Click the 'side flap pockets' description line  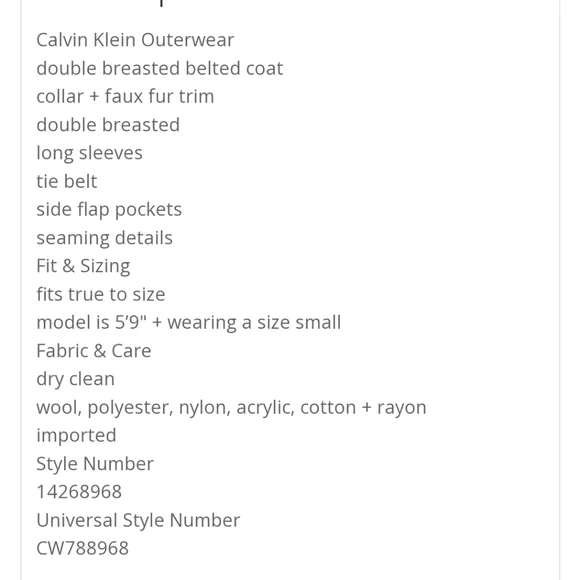[x=109, y=210]
